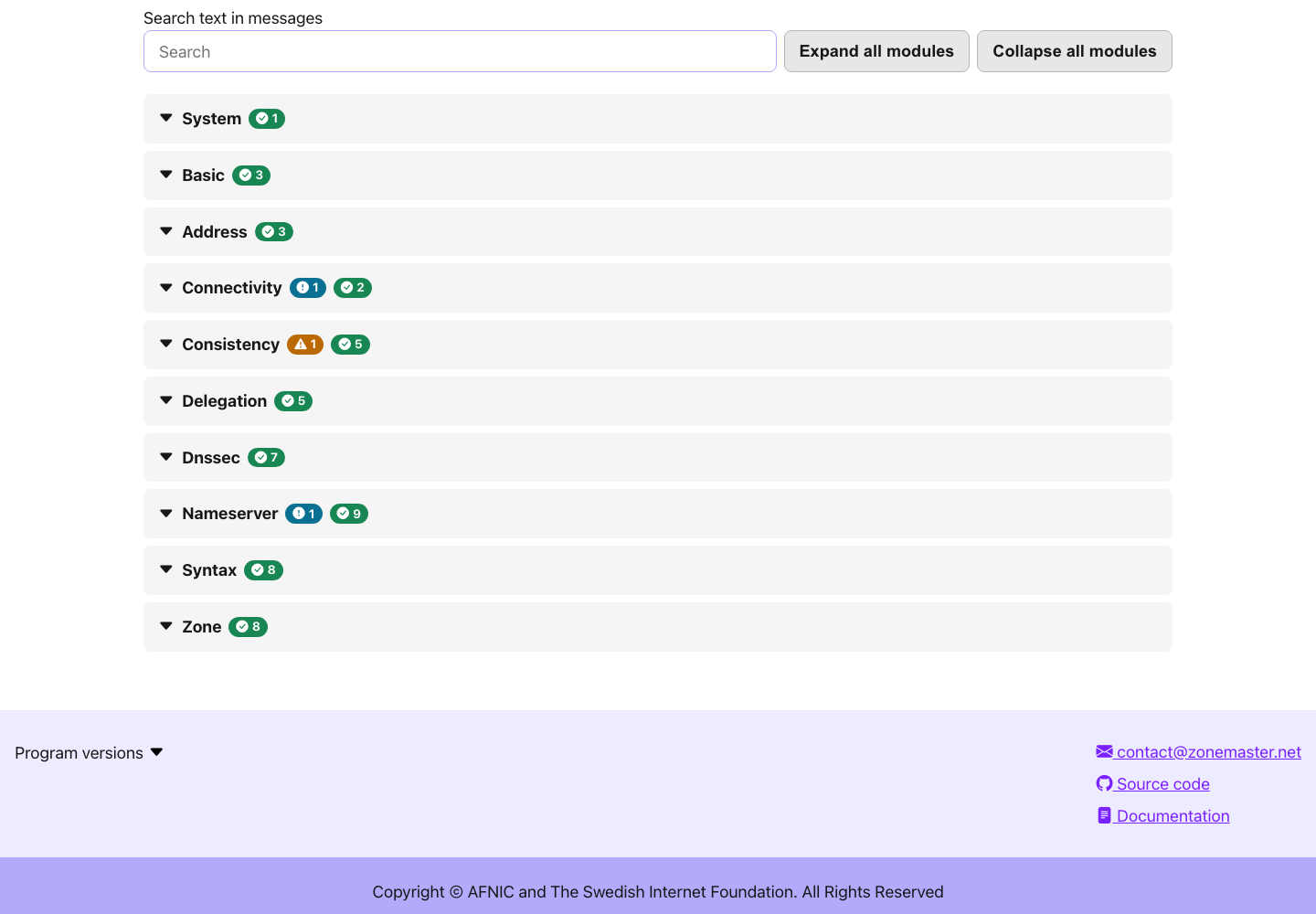Expand the Consistency module arrow
This screenshot has width=1316, height=914.
coord(166,344)
